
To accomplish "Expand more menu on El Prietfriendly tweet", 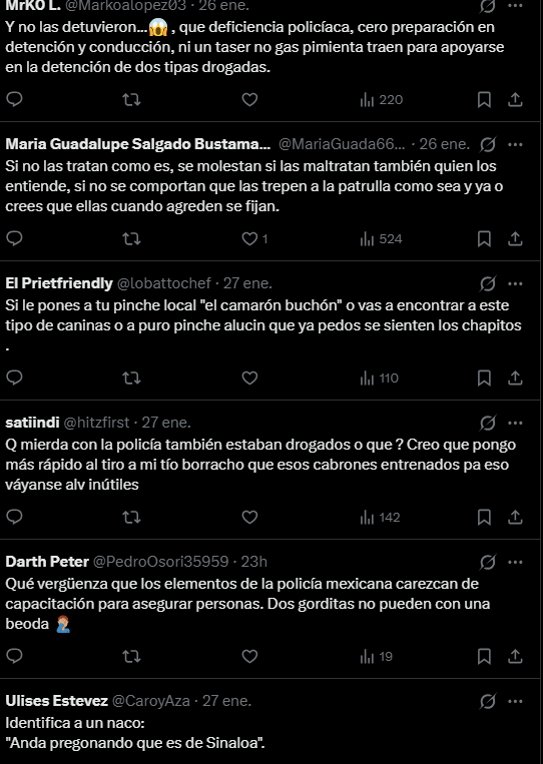I will click(515, 284).
